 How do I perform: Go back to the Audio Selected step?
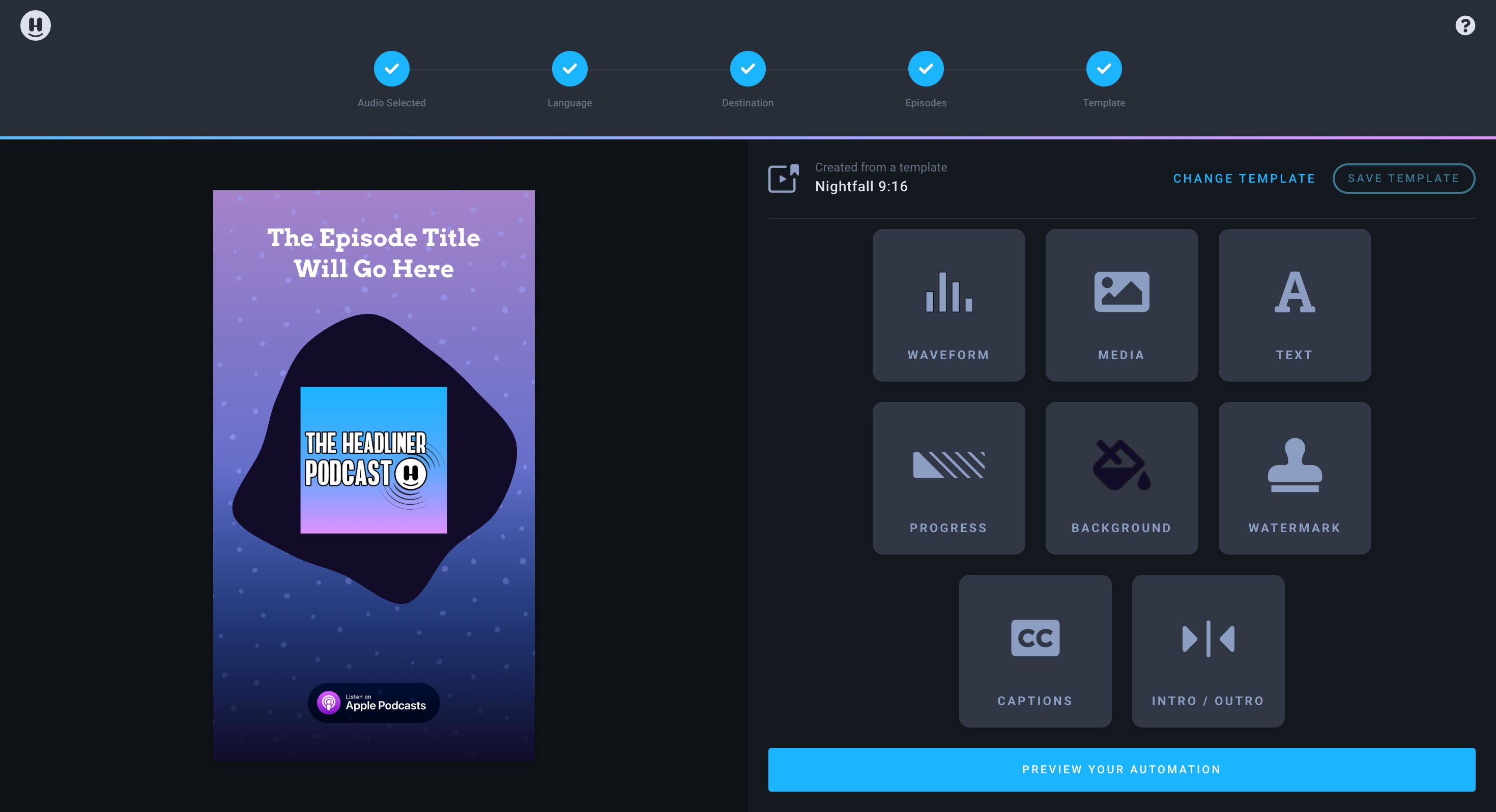pos(391,69)
